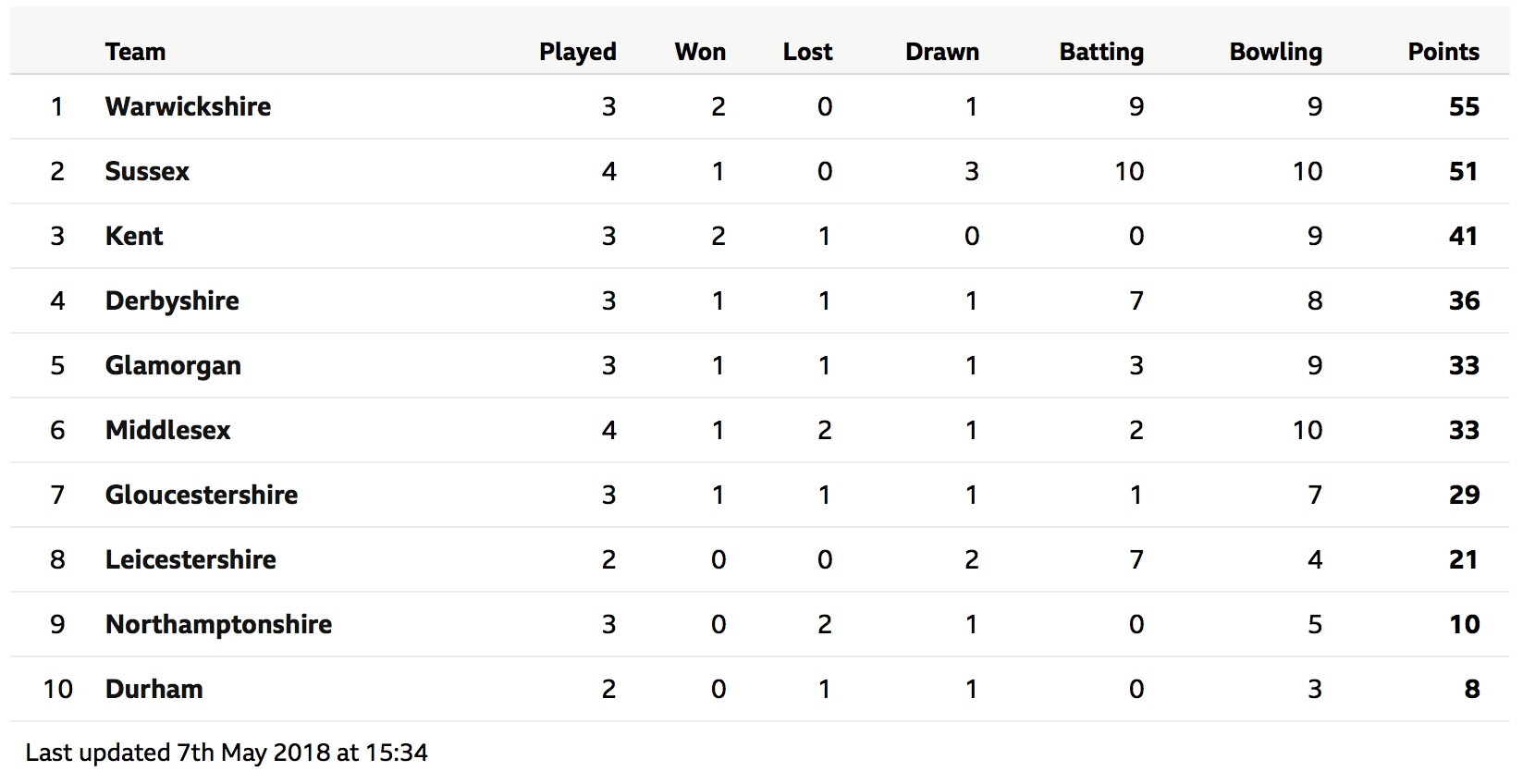Click the Team column header
Viewport: 1535px width, 784px height.
click(135, 52)
